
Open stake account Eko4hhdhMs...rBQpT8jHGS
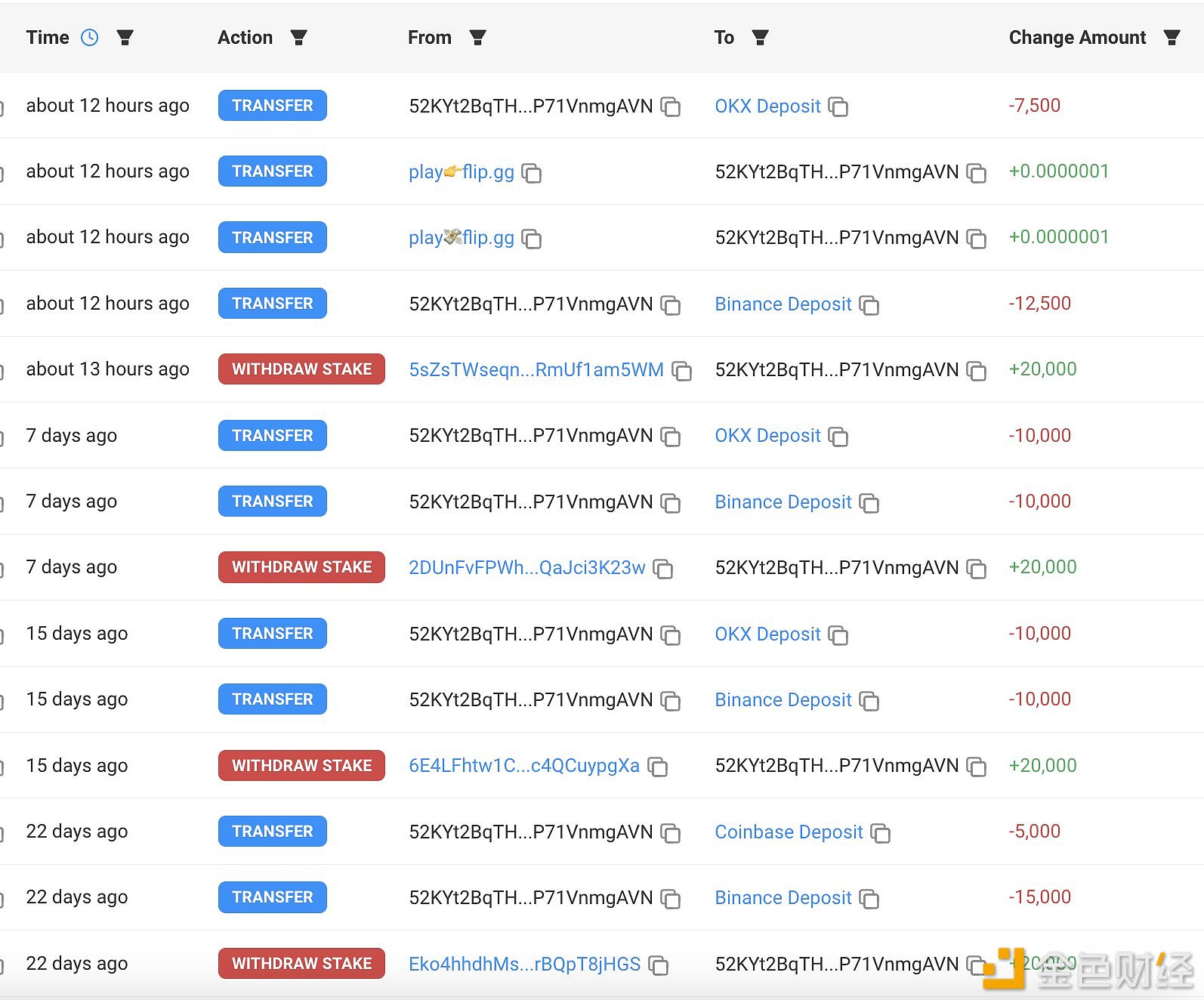525,965
